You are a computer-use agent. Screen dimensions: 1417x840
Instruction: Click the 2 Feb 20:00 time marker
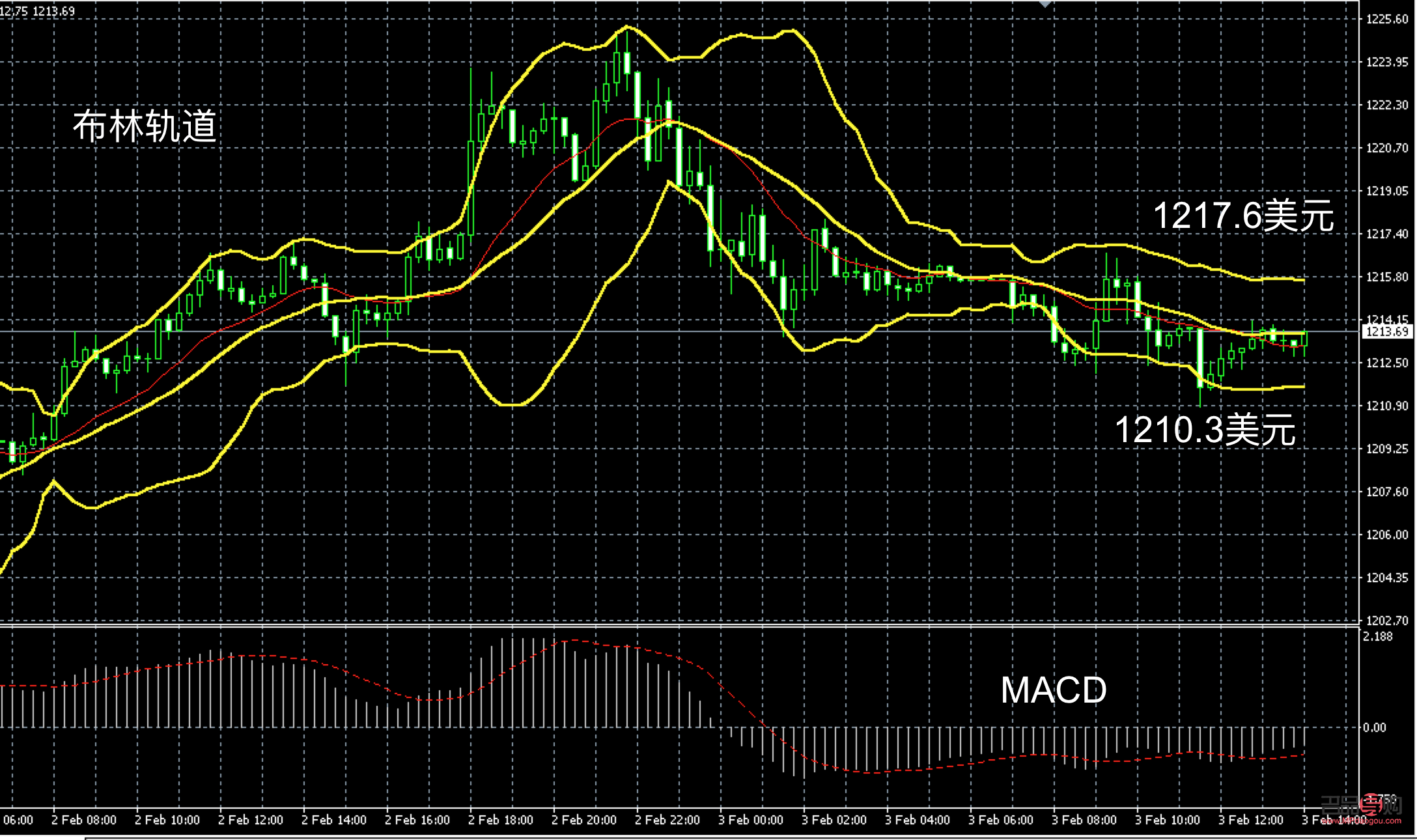[583, 820]
